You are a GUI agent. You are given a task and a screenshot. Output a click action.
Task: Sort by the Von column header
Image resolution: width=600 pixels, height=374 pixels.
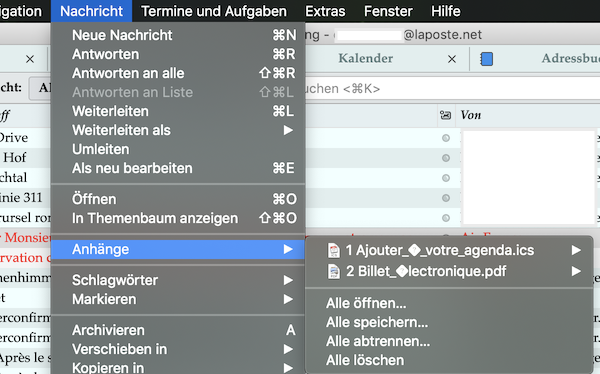tap(471, 115)
